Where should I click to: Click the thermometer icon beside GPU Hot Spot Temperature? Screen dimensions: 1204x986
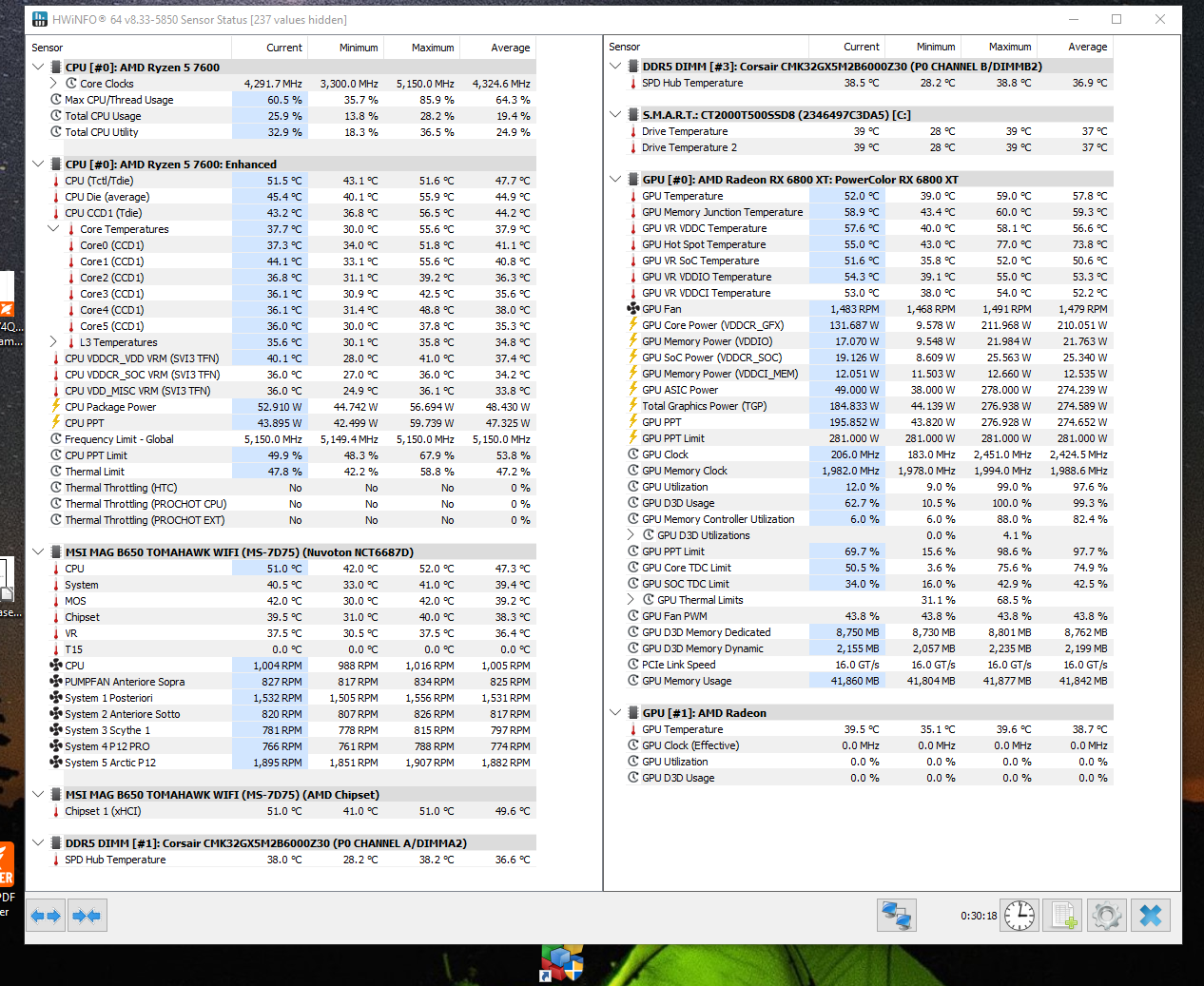coord(633,244)
